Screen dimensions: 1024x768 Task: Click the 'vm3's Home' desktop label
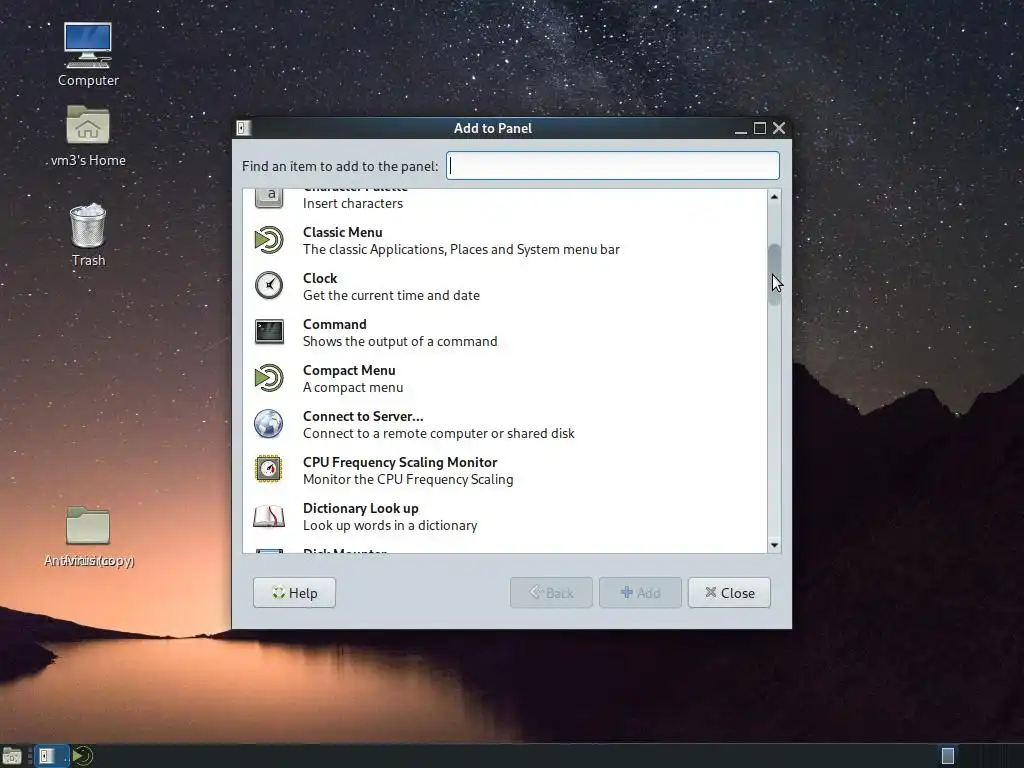point(88,160)
